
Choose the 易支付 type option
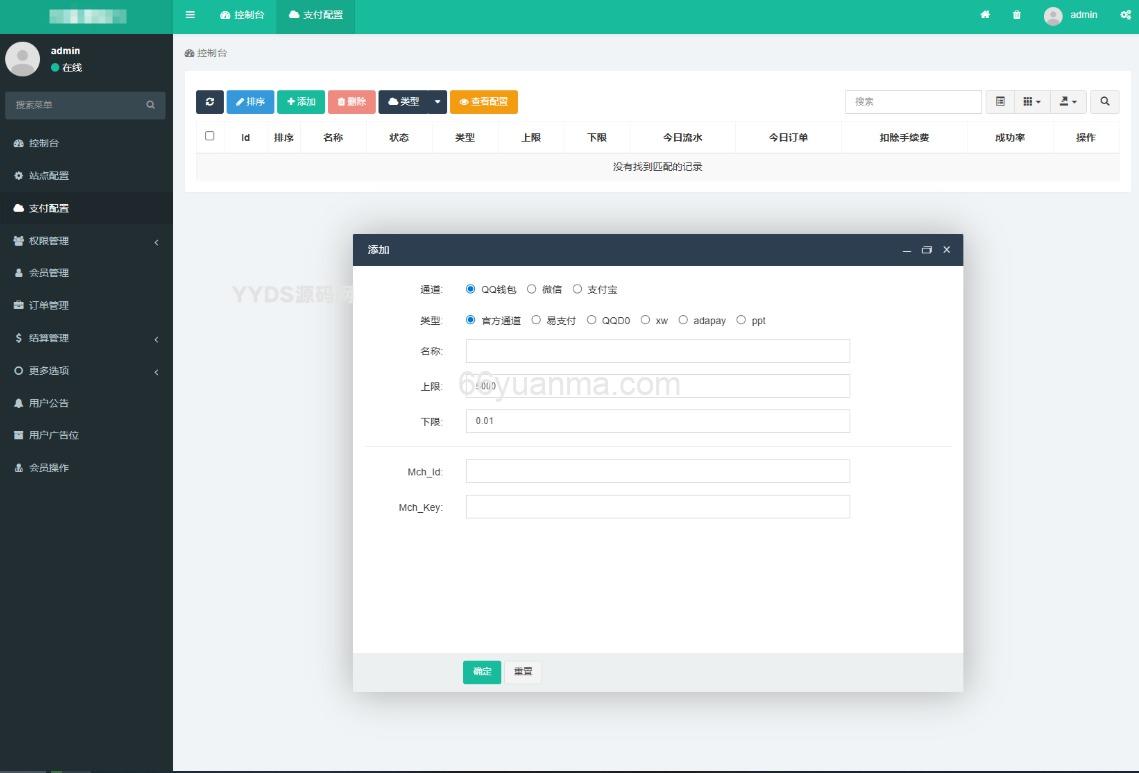pos(536,320)
